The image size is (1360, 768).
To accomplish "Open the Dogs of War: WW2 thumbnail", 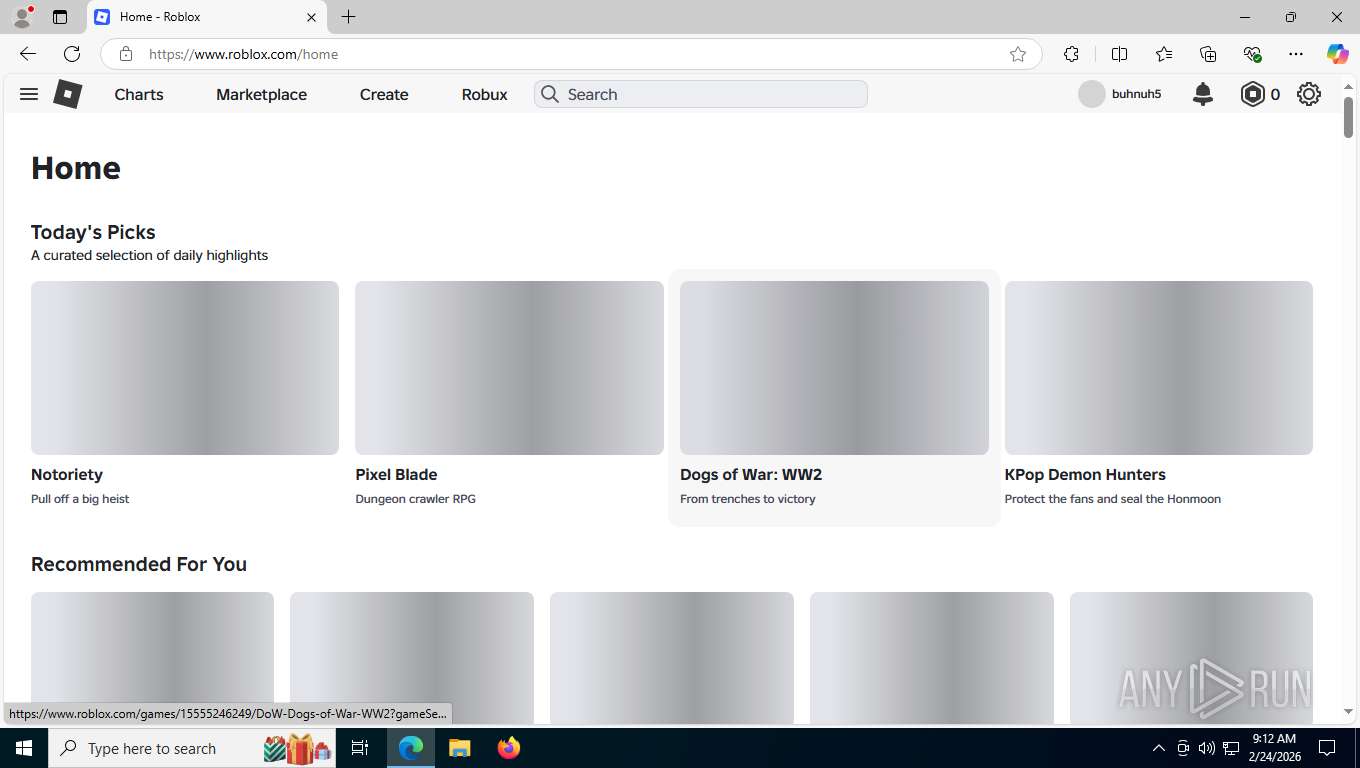I will (834, 368).
